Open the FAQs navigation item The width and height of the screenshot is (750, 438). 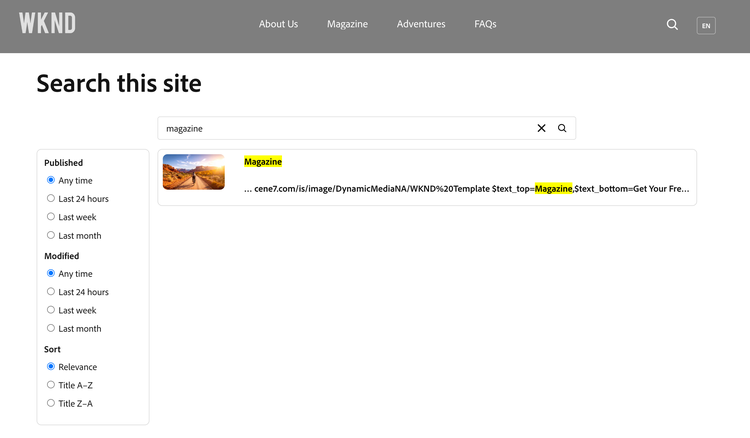[485, 24]
